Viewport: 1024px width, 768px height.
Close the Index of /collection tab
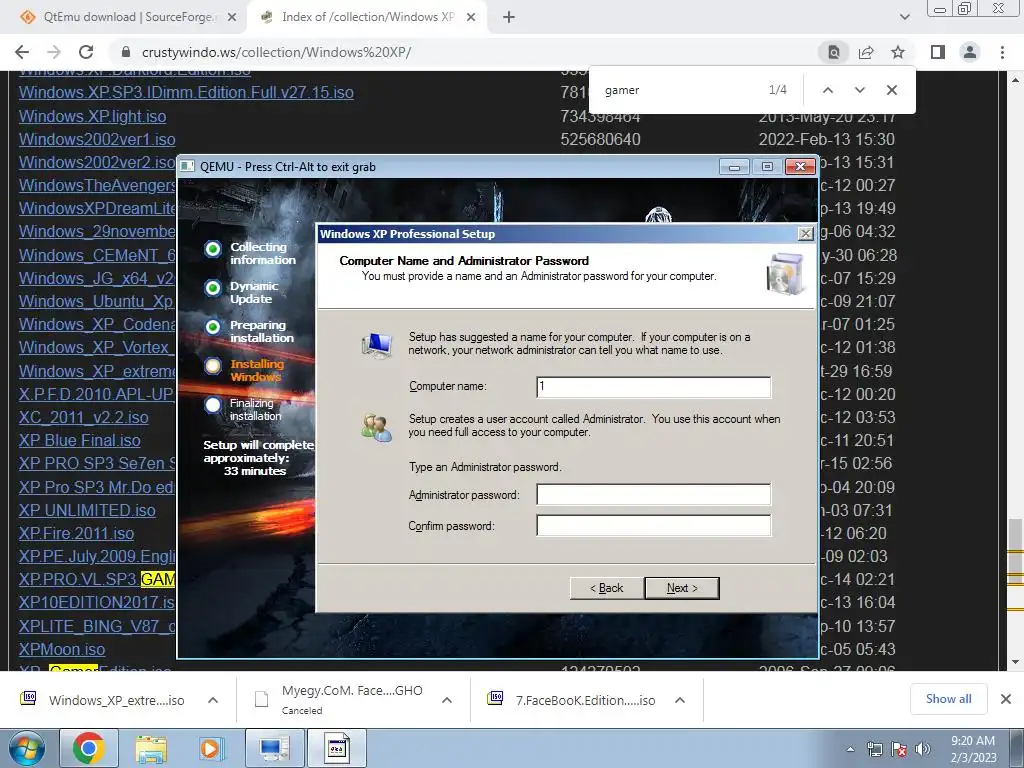pyautogui.click(x=471, y=17)
